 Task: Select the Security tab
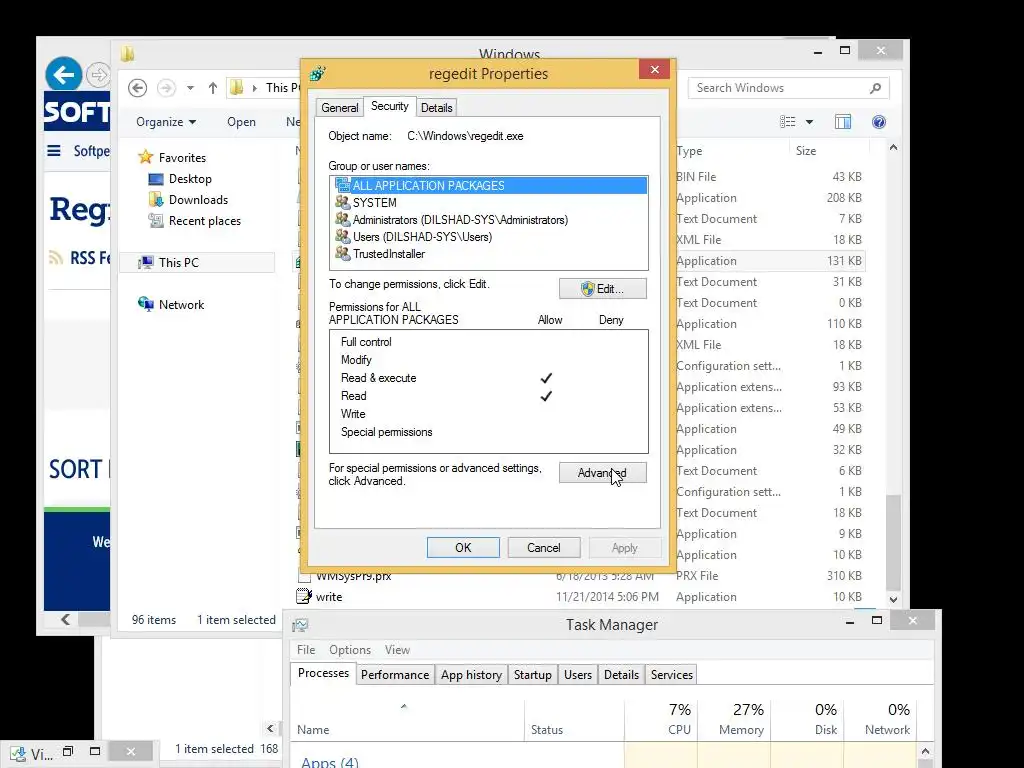[x=389, y=106]
